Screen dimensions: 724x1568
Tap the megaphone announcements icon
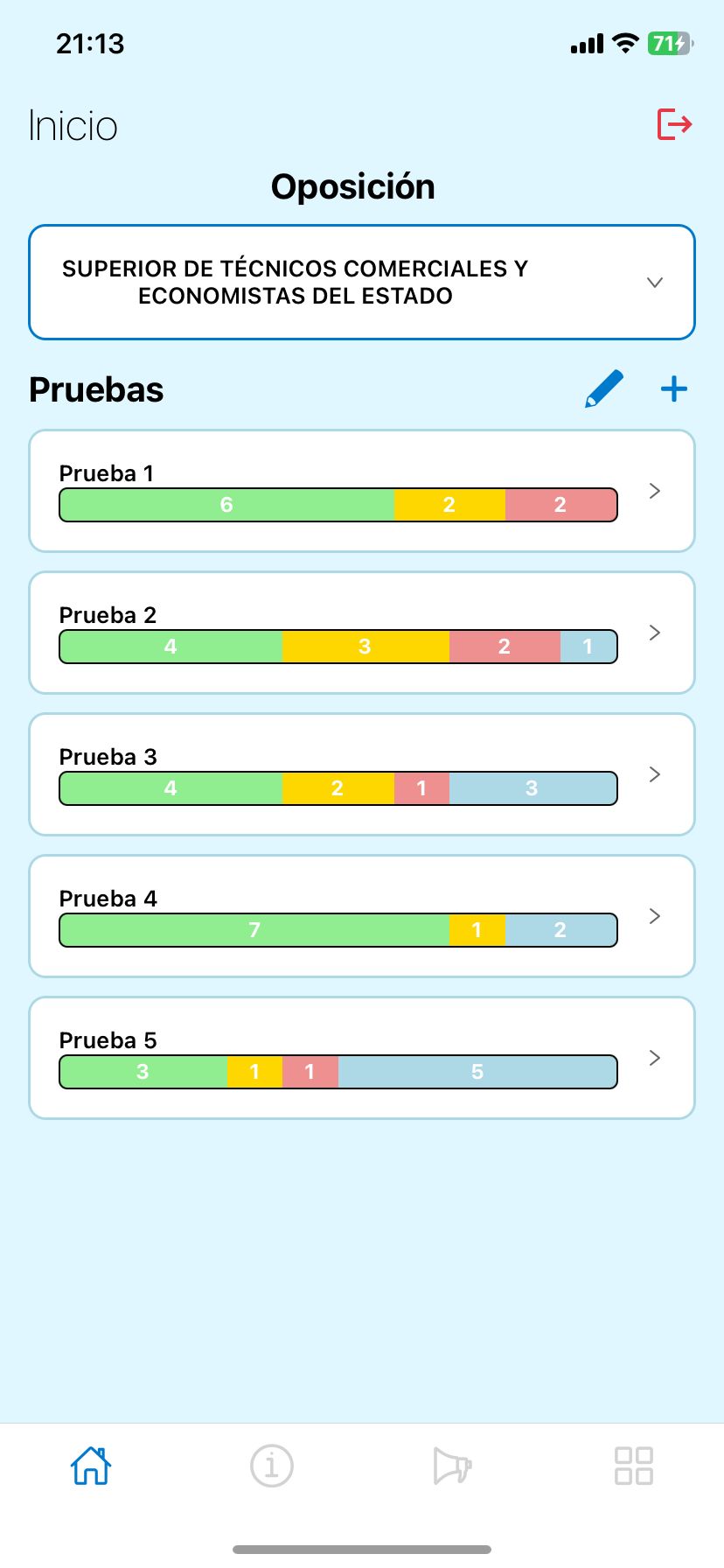452,1465
